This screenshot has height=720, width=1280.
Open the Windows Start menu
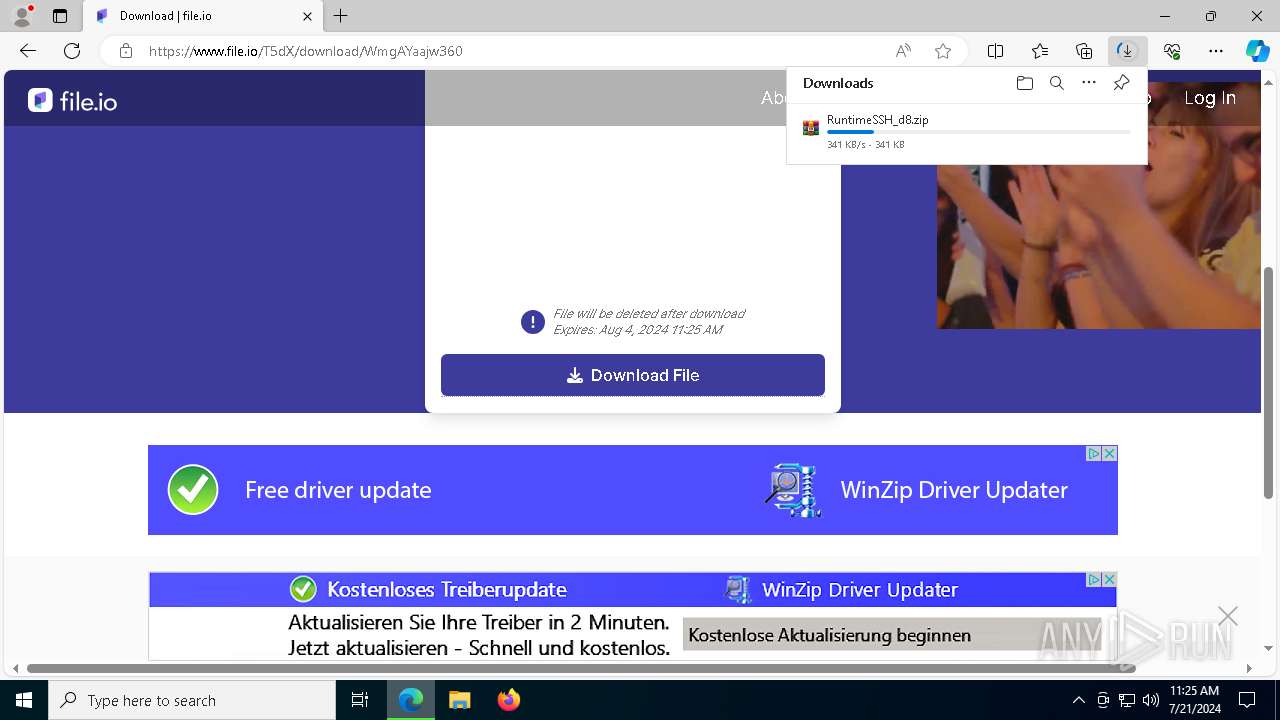pyautogui.click(x=24, y=700)
